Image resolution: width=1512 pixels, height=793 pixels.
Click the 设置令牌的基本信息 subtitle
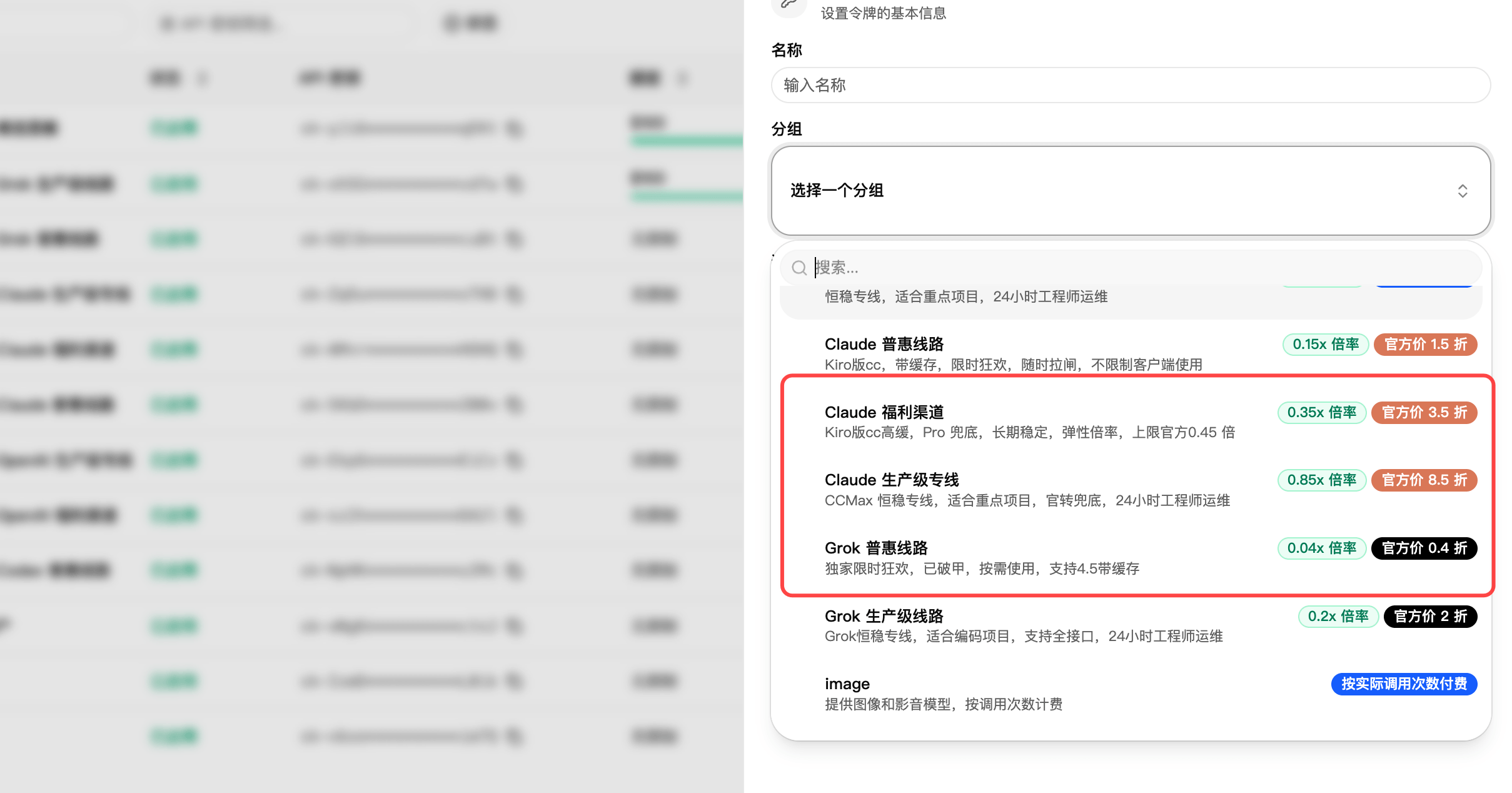[884, 13]
